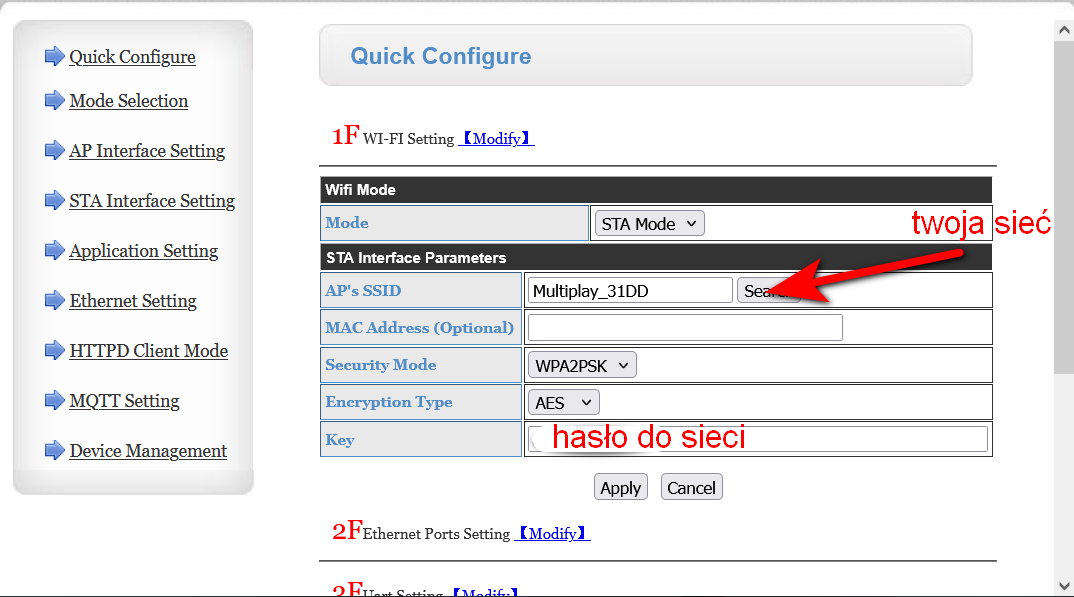The height and width of the screenshot is (597, 1074).
Task: Open the Encryption Type AES dropdown
Action: coord(563,403)
